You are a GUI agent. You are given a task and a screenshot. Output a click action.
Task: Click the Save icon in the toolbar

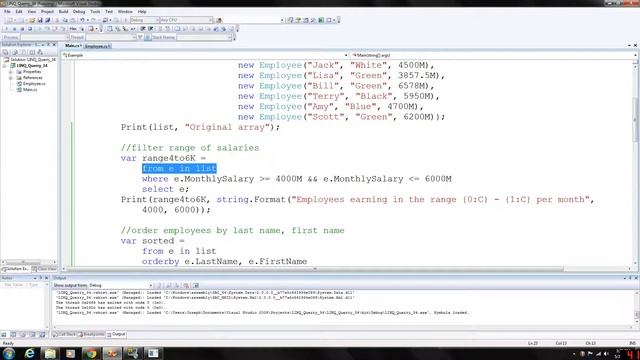[x=40, y=20]
